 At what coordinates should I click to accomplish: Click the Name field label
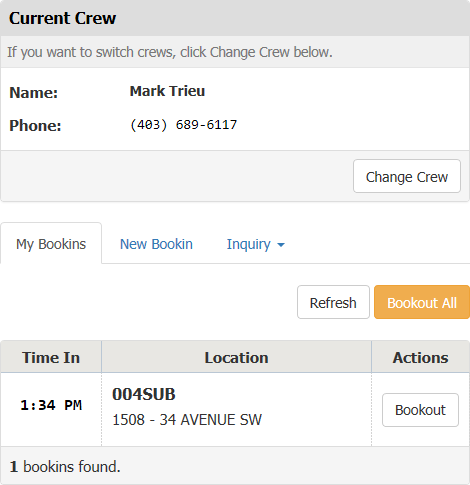[34, 92]
